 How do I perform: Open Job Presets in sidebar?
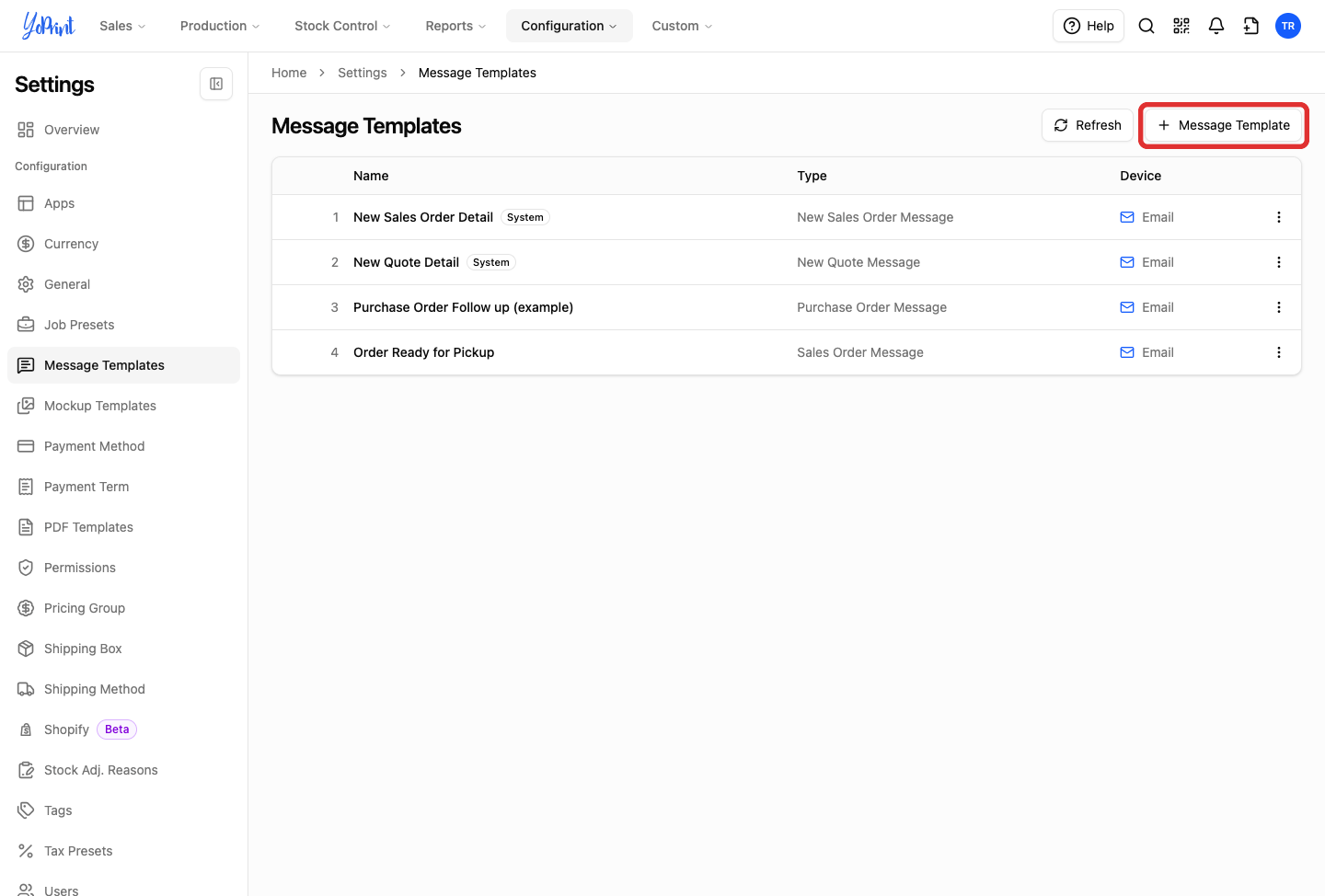(x=123, y=325)
